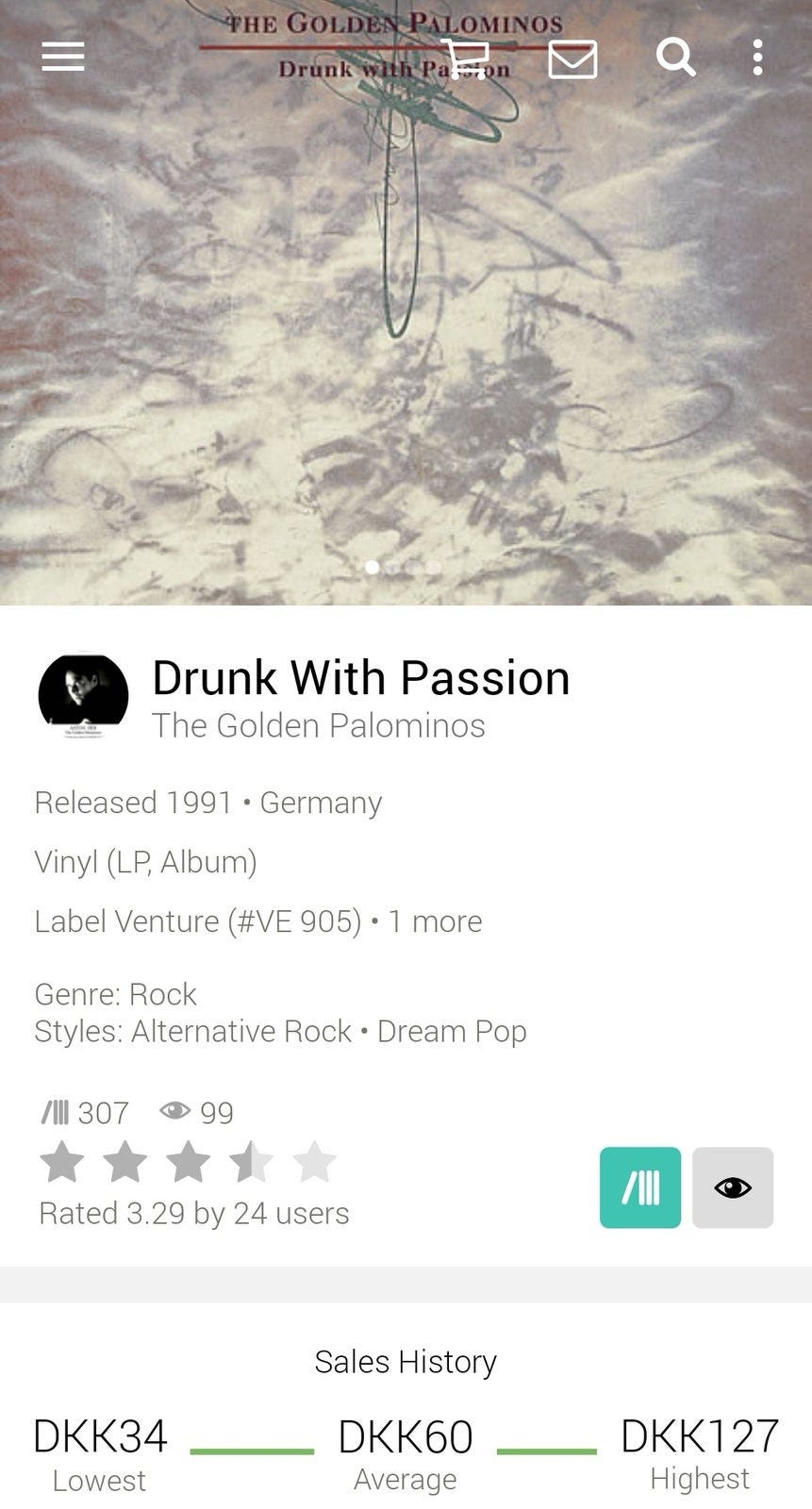Rate release with the fifth star
The width and height of the screenshot is (812, 1509).
[x=314, y=1162]
